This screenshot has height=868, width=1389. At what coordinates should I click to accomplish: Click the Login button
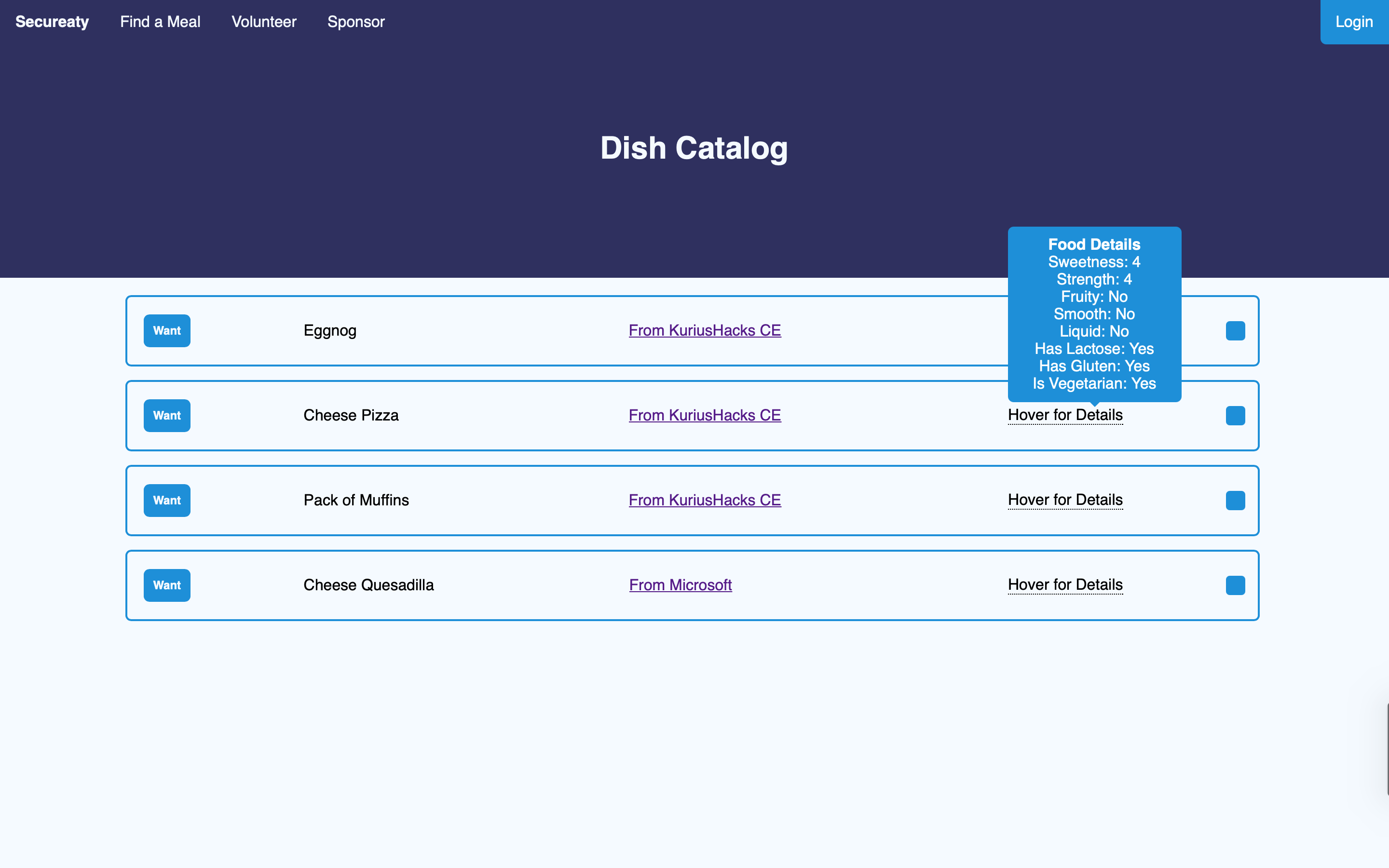coord(1353,22)
